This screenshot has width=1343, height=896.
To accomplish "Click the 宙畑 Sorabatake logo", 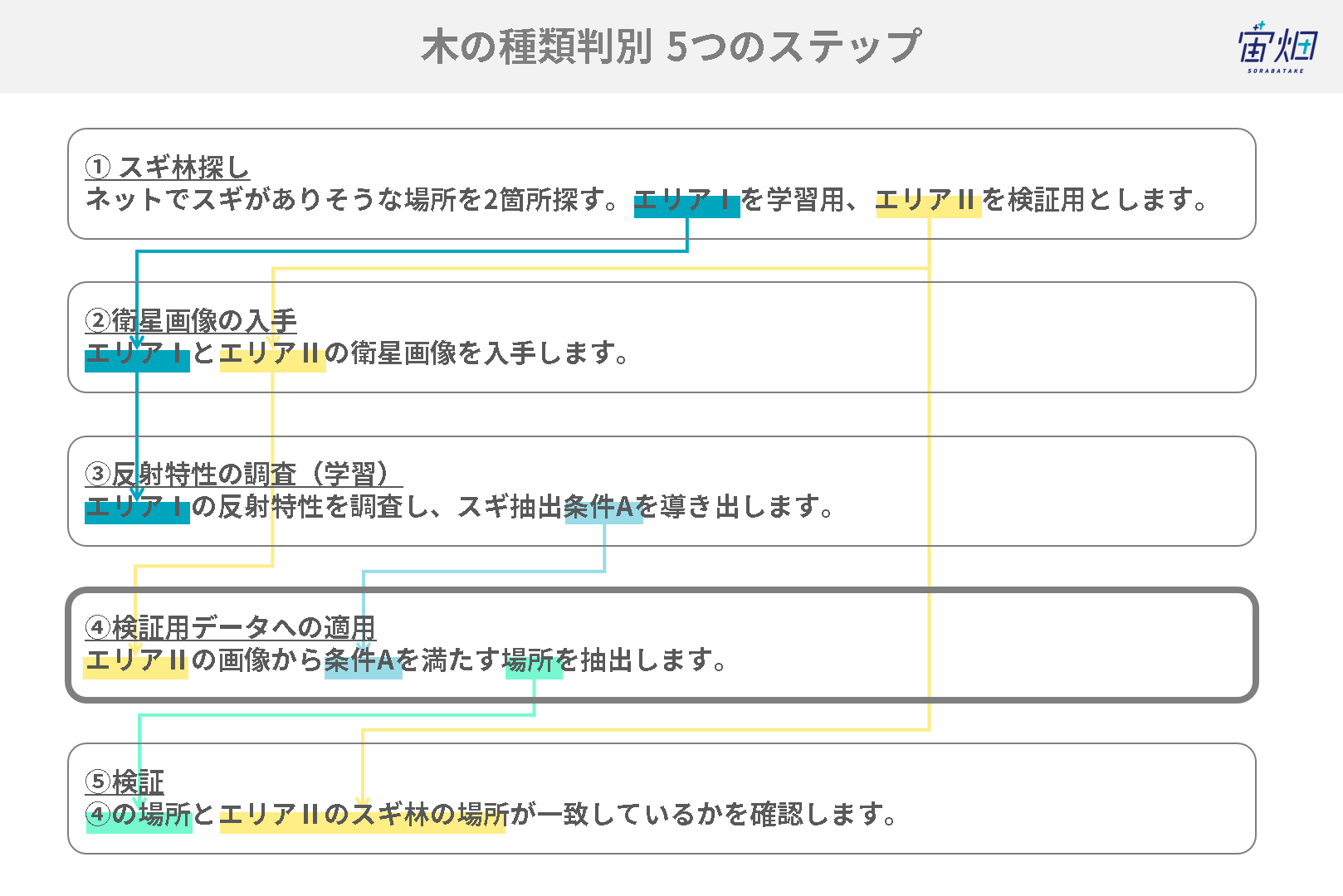I will [x=1277, y=46].
